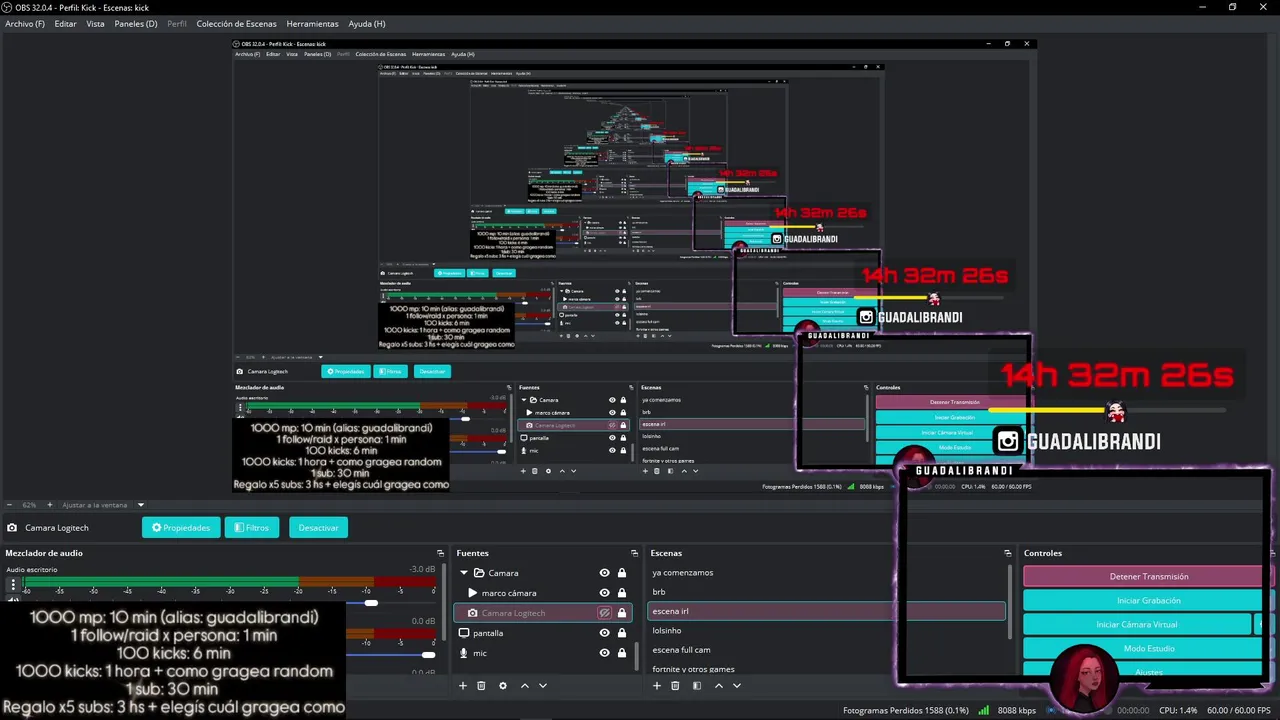
Task: Select the Camara Logitech source row
Action: (x=545, y=613)
